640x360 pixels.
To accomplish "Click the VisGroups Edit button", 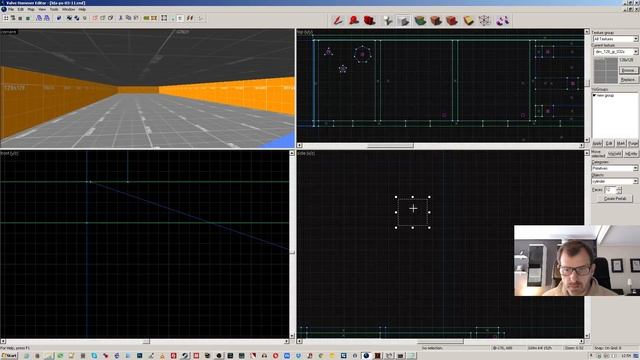I will 609,143.
